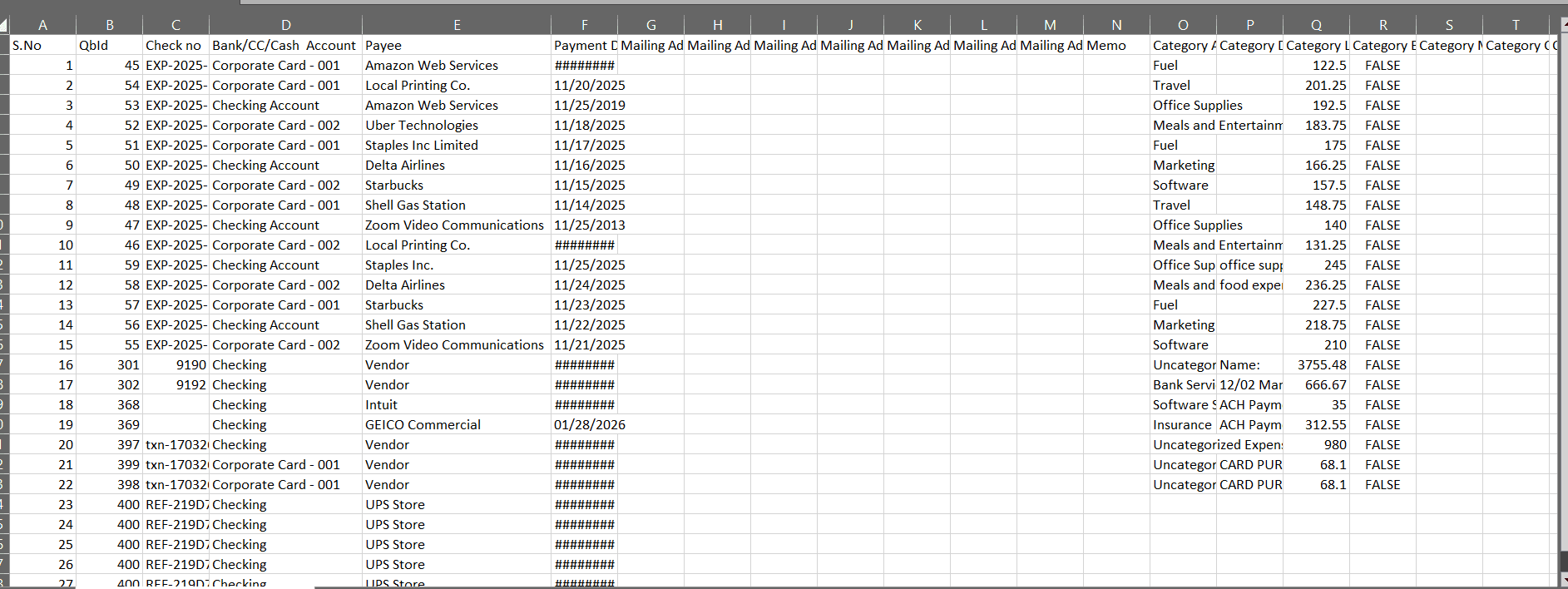Click payee Delta Airlines in row 12
The height and width of the screenshot is (589, 1568).
(x=457, y=285)
